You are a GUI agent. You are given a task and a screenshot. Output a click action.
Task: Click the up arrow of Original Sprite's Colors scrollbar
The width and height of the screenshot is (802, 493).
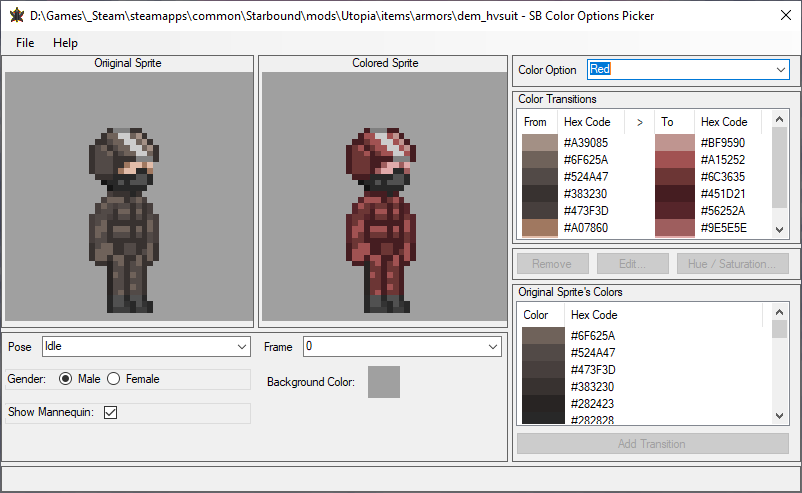[x=779, y=312]
